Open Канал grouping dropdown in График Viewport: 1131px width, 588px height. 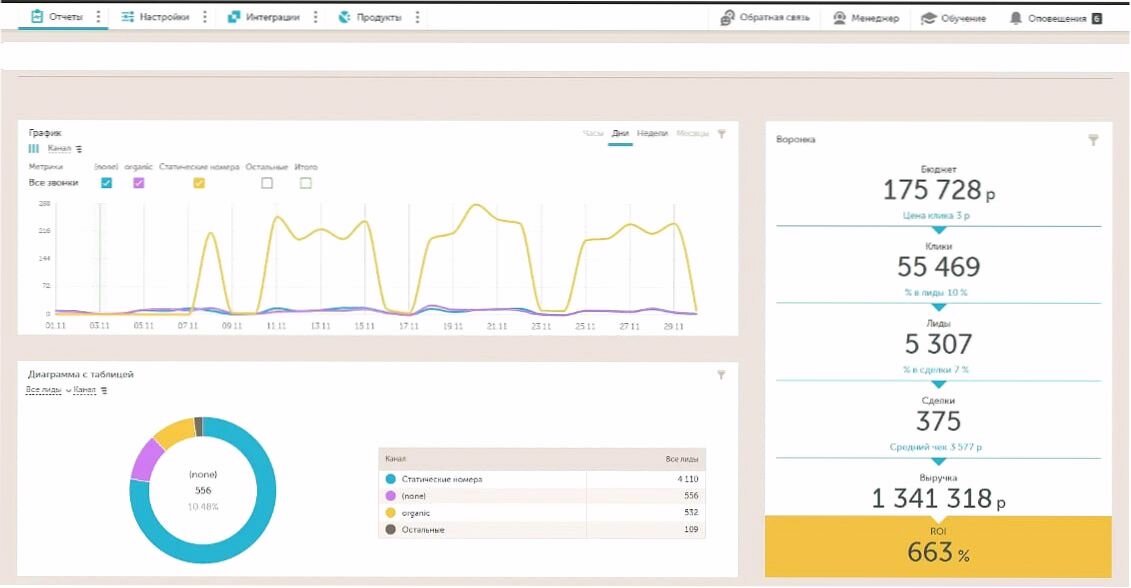(59, 149)
